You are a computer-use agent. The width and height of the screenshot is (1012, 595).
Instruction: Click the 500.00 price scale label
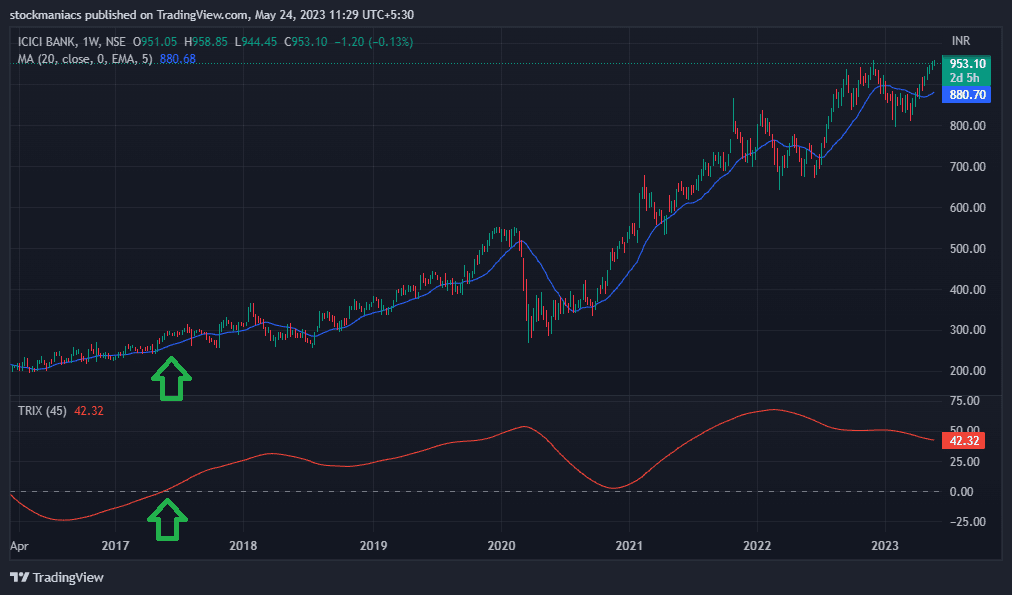(967, 248)
